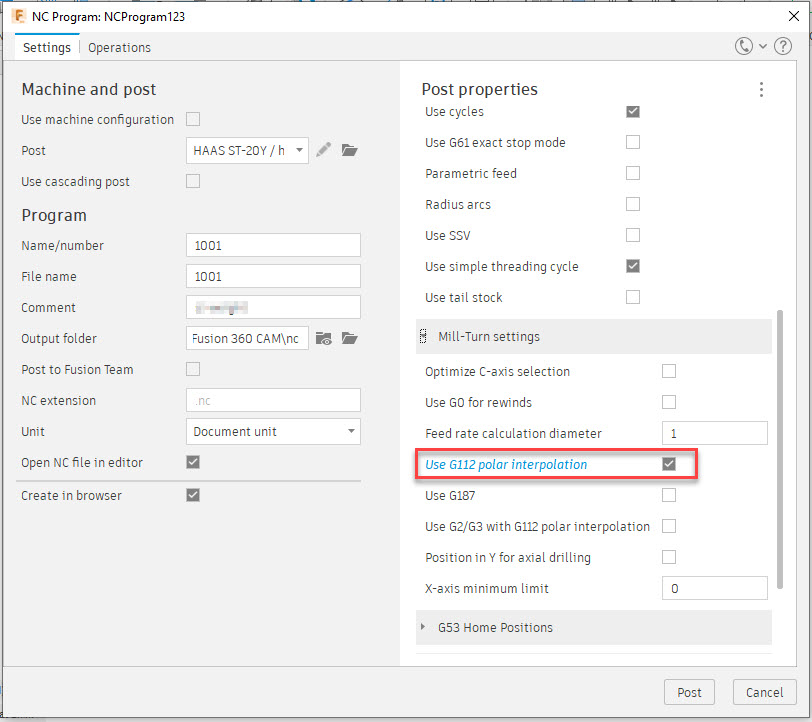Enable Use G61 exact stop mode
Viewport: 812px width, 722px height.
(633, 142)
